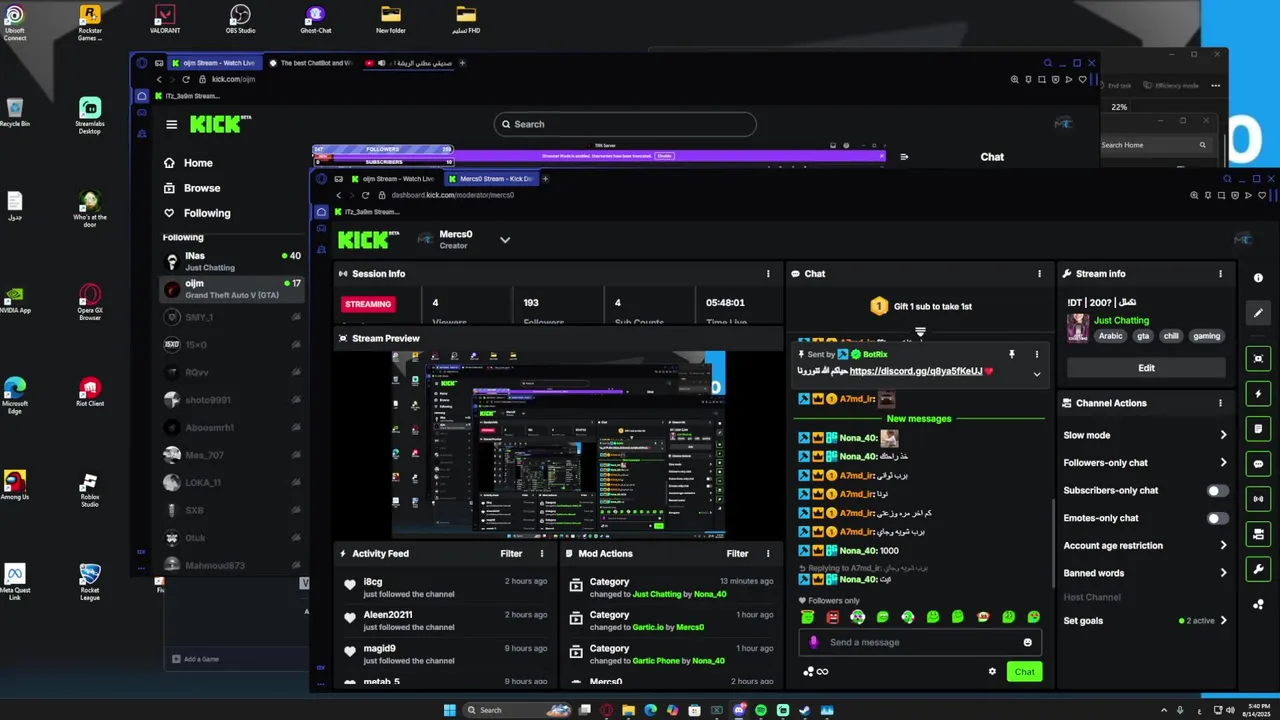
Task: Open the info icon in the dashboard's right rail
Action: [1258, 278]
